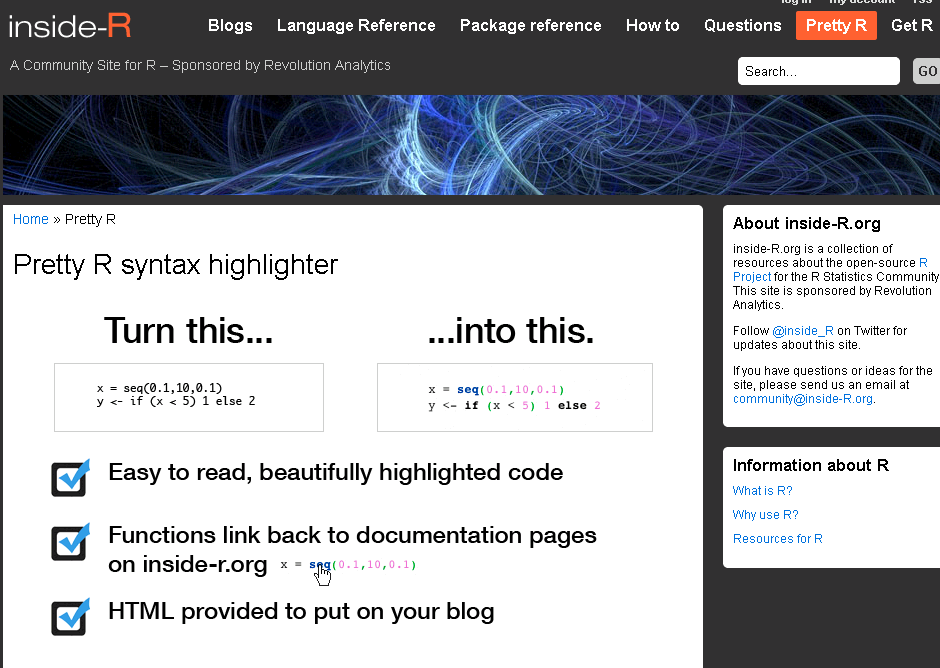Open the 'Why use R?' link
This screenshot has height=668, width=940.
765,515
